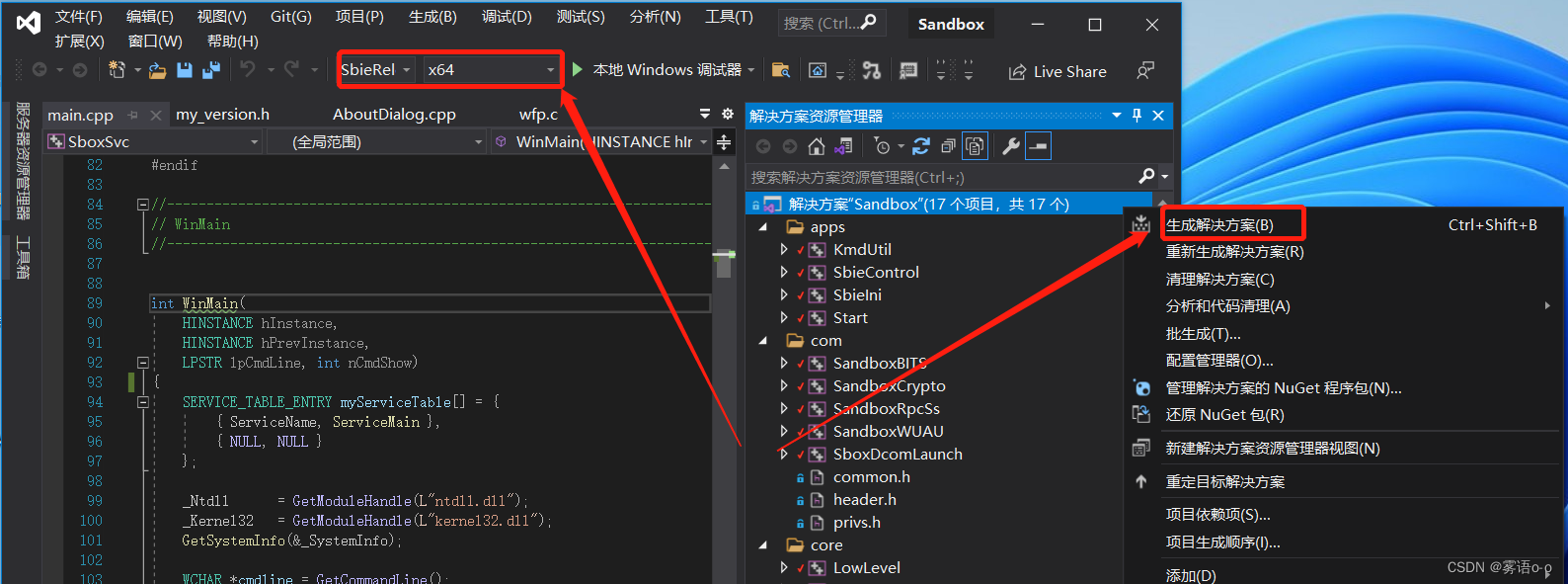Switch to the AboutDialog.cpp tab

point(394,115)
